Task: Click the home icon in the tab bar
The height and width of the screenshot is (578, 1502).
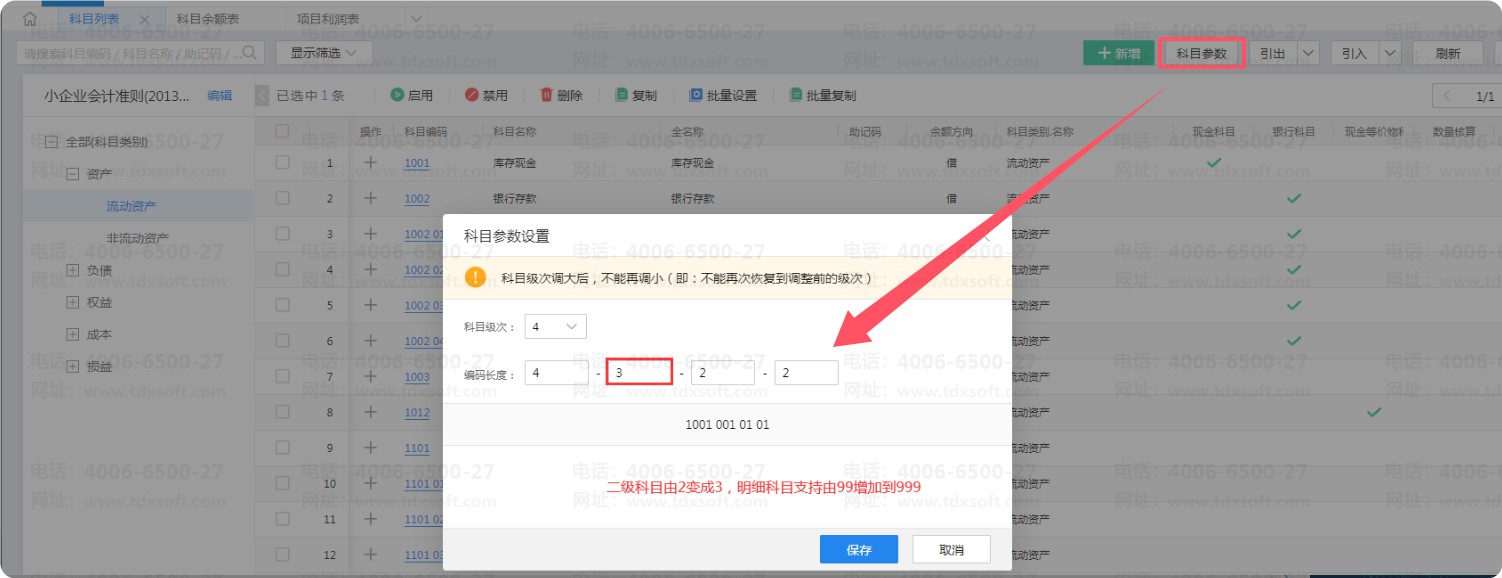Action: tap(30, 19)
